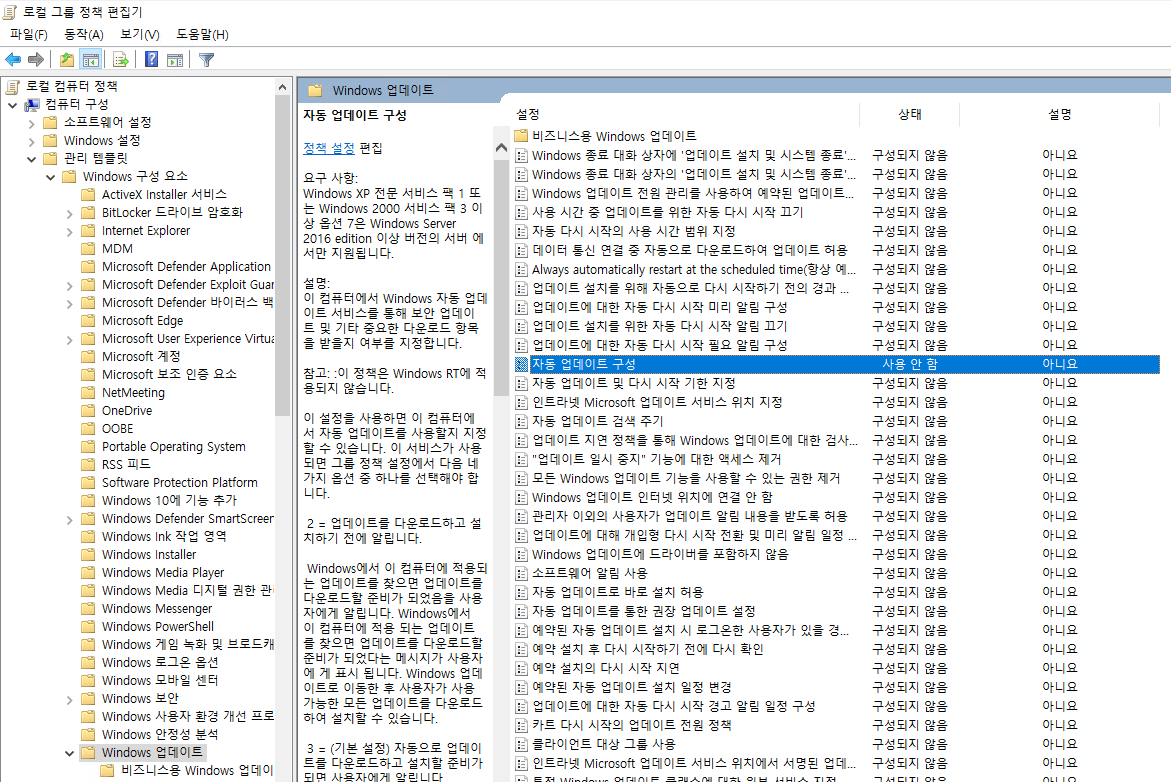This screenshot has width=1171, height=782.
Task: Open the 도움말(H) menu
Action: click(x=202, y=34)
